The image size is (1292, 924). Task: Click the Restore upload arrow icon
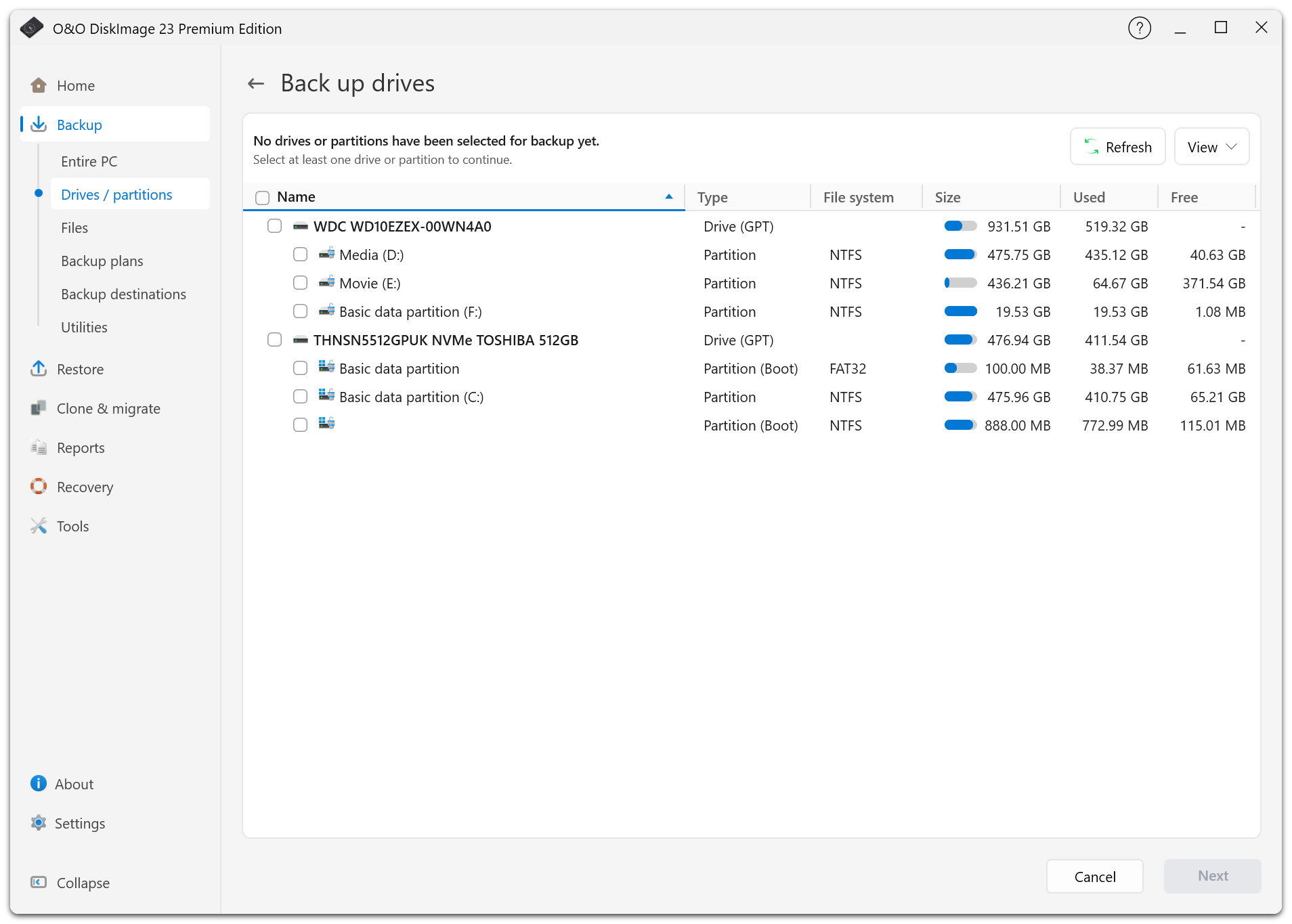tap(39, 369)
